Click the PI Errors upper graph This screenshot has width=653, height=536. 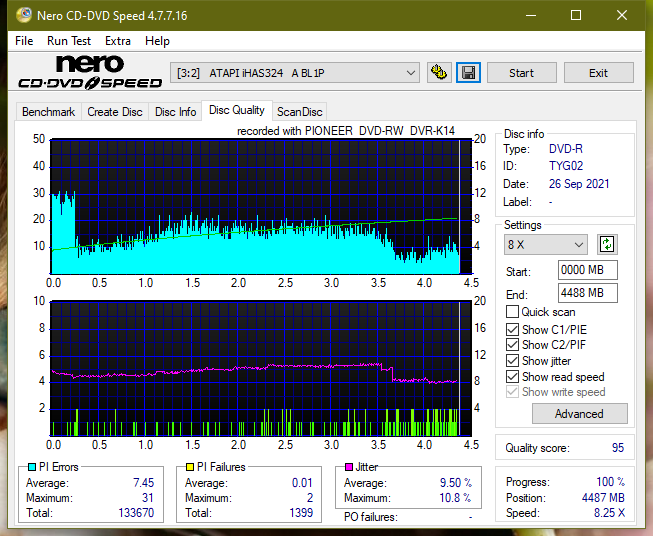coord(261,207)
